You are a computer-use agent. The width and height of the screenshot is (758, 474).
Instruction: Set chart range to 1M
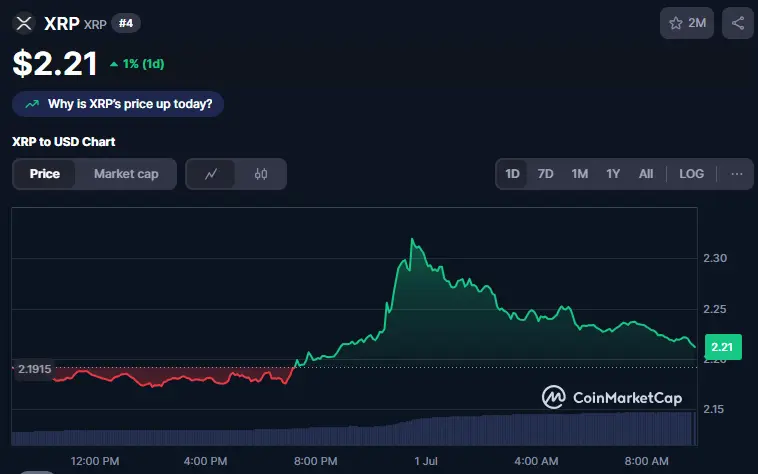click(x=580, y=174)
